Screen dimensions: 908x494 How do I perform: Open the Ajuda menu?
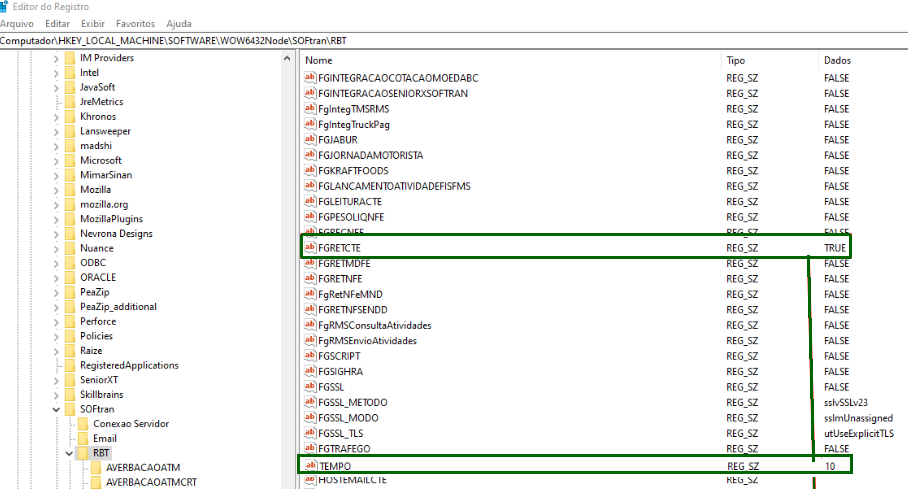[x=179, y=24]
